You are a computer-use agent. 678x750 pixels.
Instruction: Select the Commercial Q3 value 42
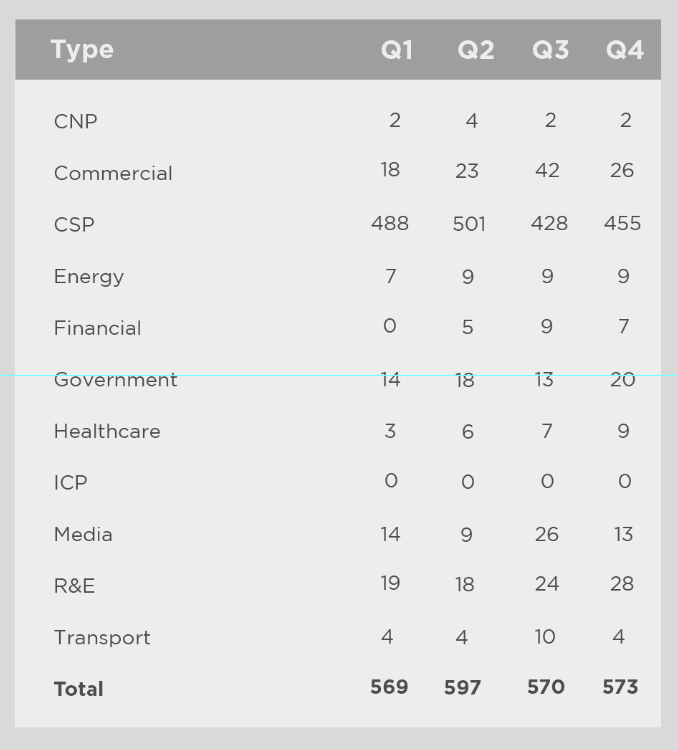point(547,171)
